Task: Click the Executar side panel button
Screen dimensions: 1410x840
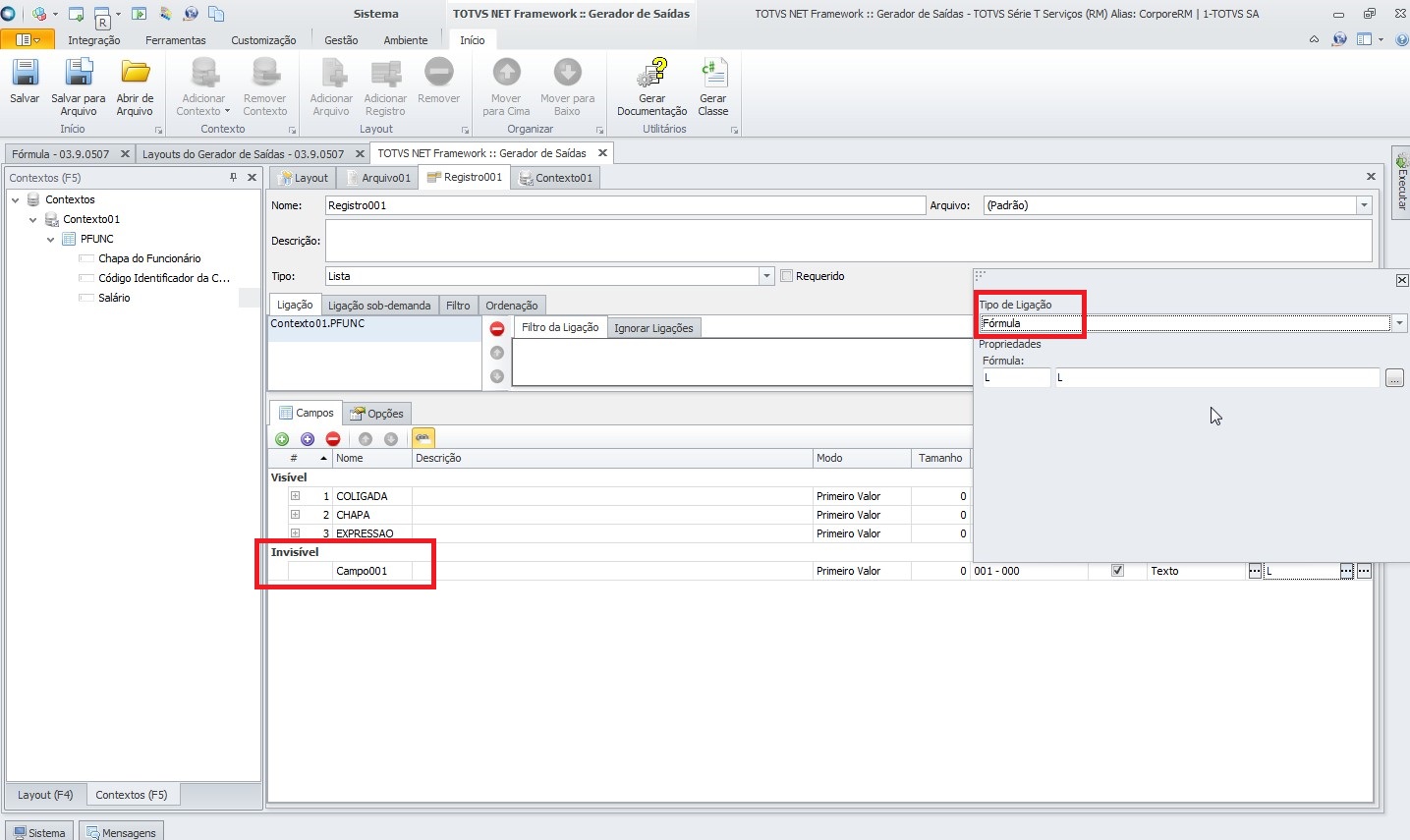Action: point(1402,183)
